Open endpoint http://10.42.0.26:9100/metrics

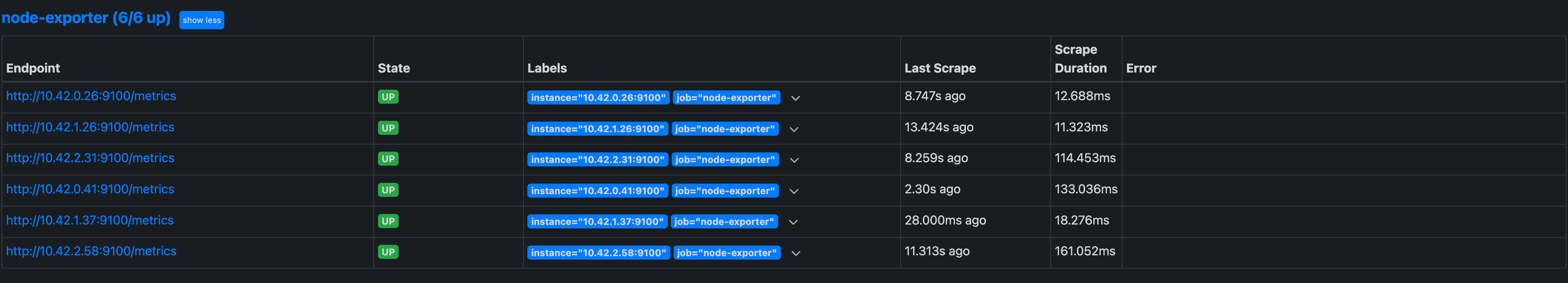[x=91, y=96]
